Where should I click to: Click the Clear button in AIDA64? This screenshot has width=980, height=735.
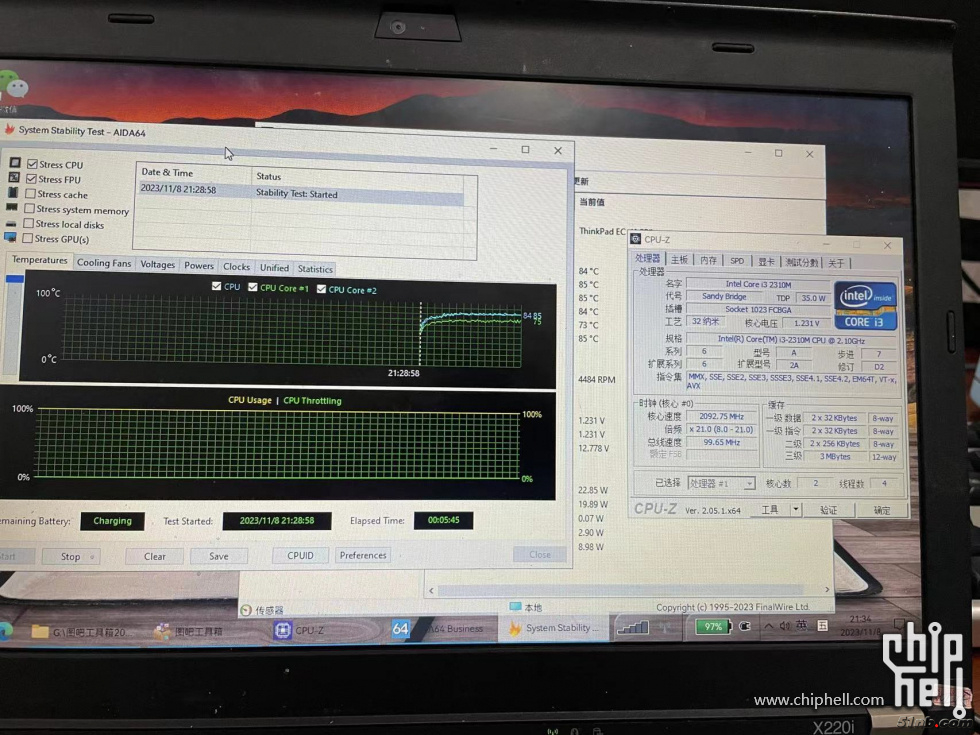click(x=154, y=556)
